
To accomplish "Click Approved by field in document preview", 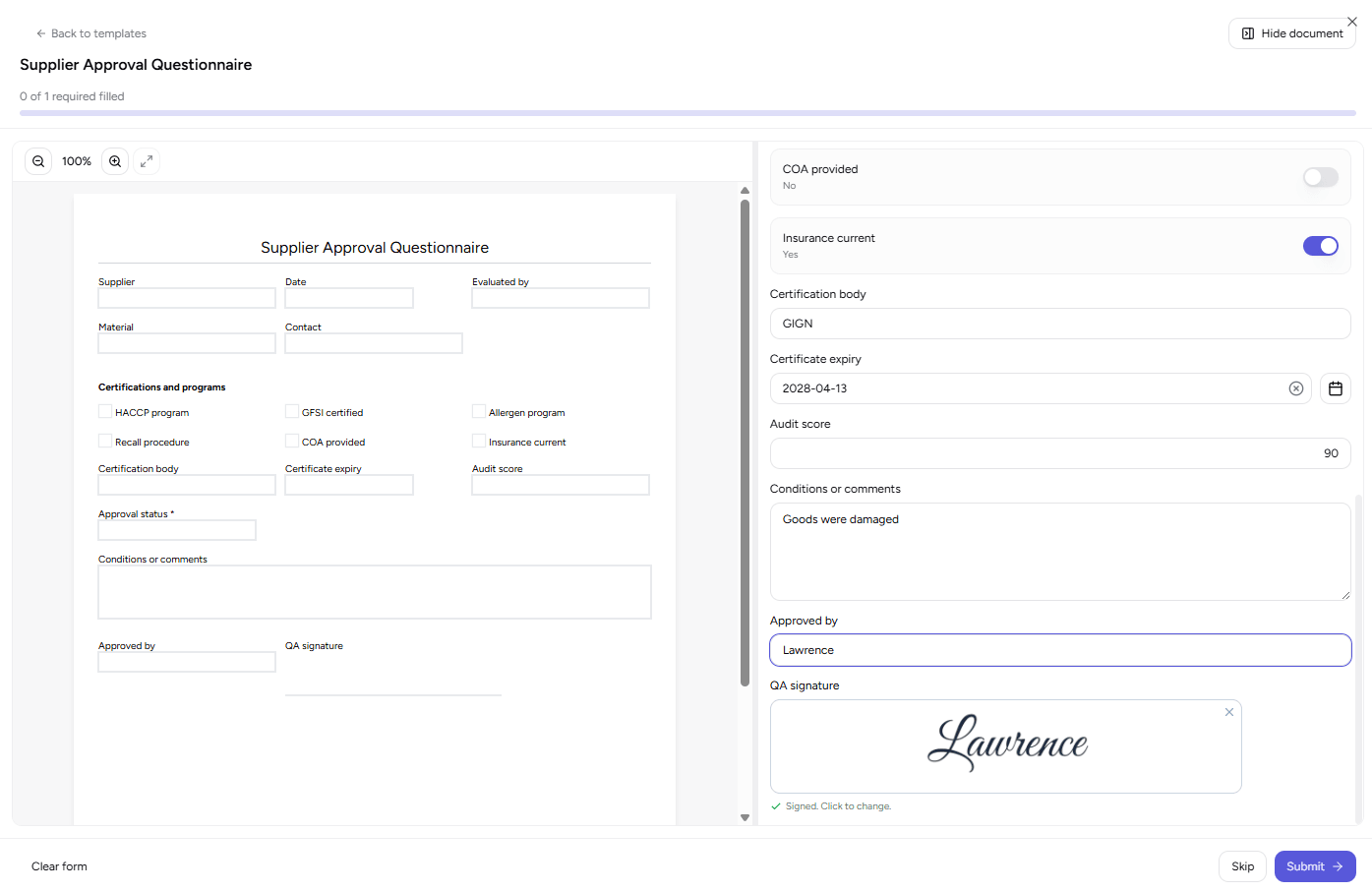I will [x=187, y=662].
